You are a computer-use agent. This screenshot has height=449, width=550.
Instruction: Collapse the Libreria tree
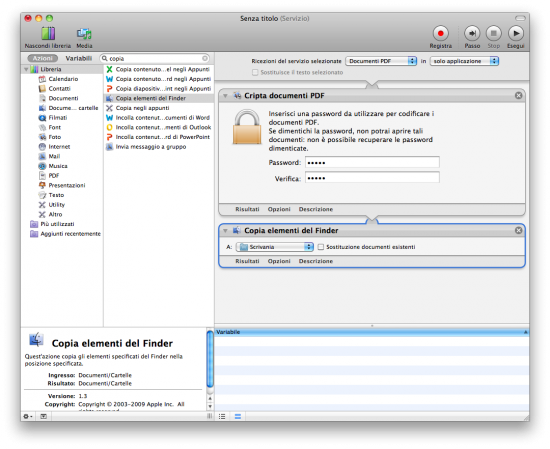26,69
